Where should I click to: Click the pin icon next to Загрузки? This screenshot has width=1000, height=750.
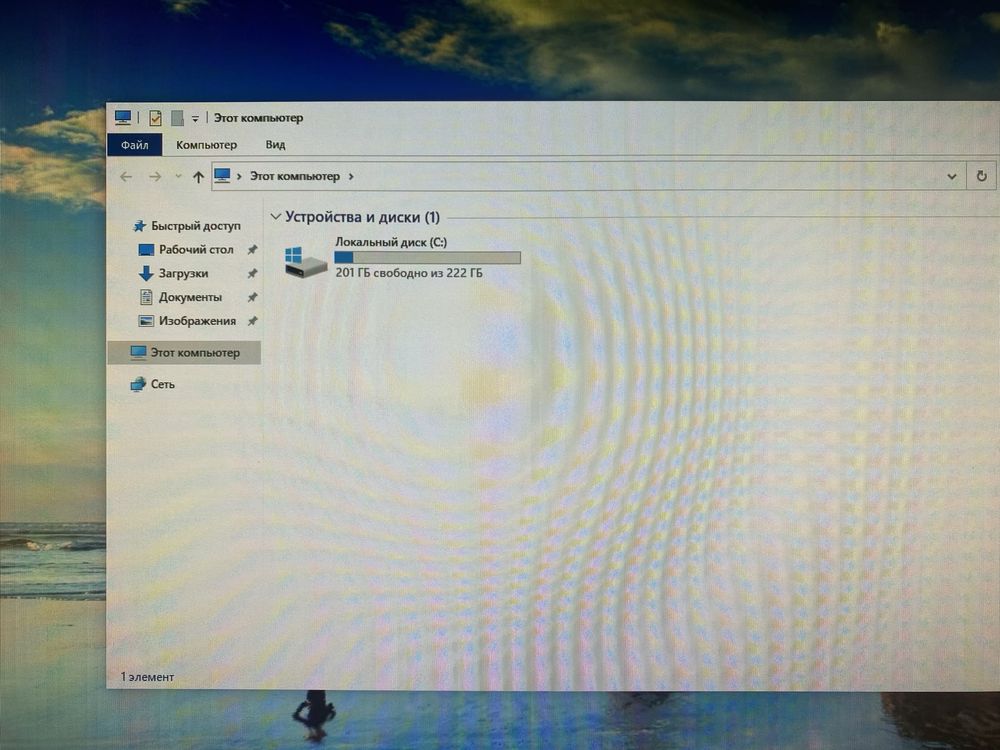[253, 274]
